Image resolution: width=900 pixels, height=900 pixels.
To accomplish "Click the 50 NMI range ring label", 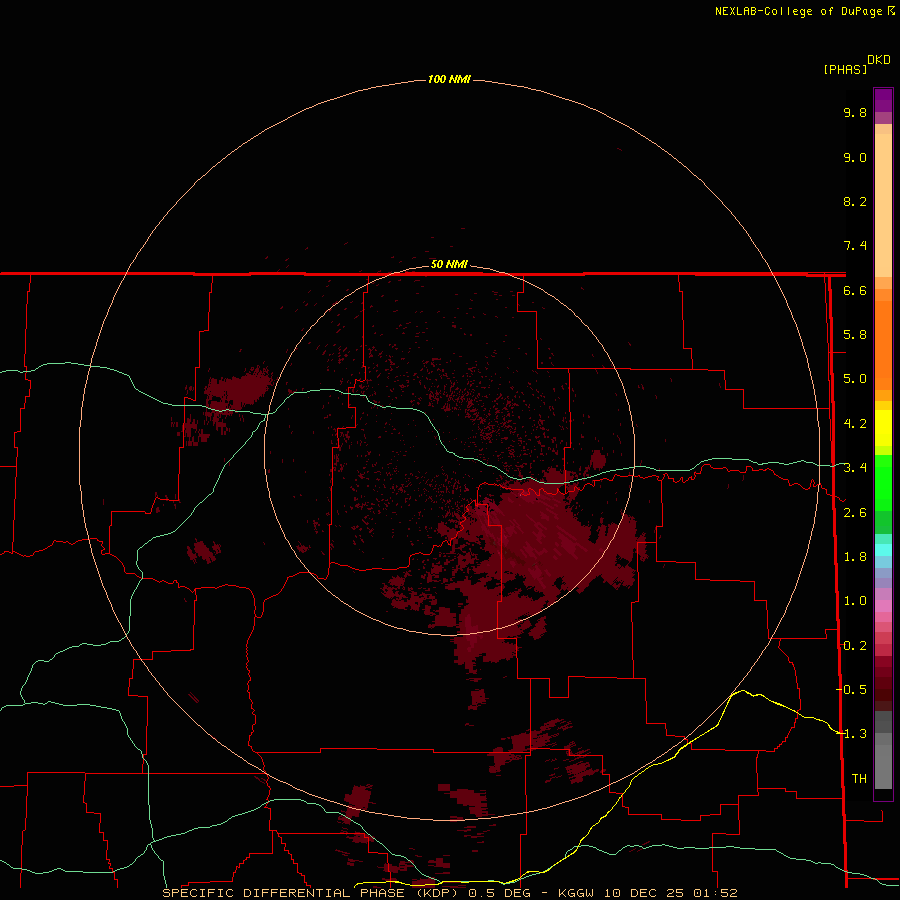I will pos(449,264).
